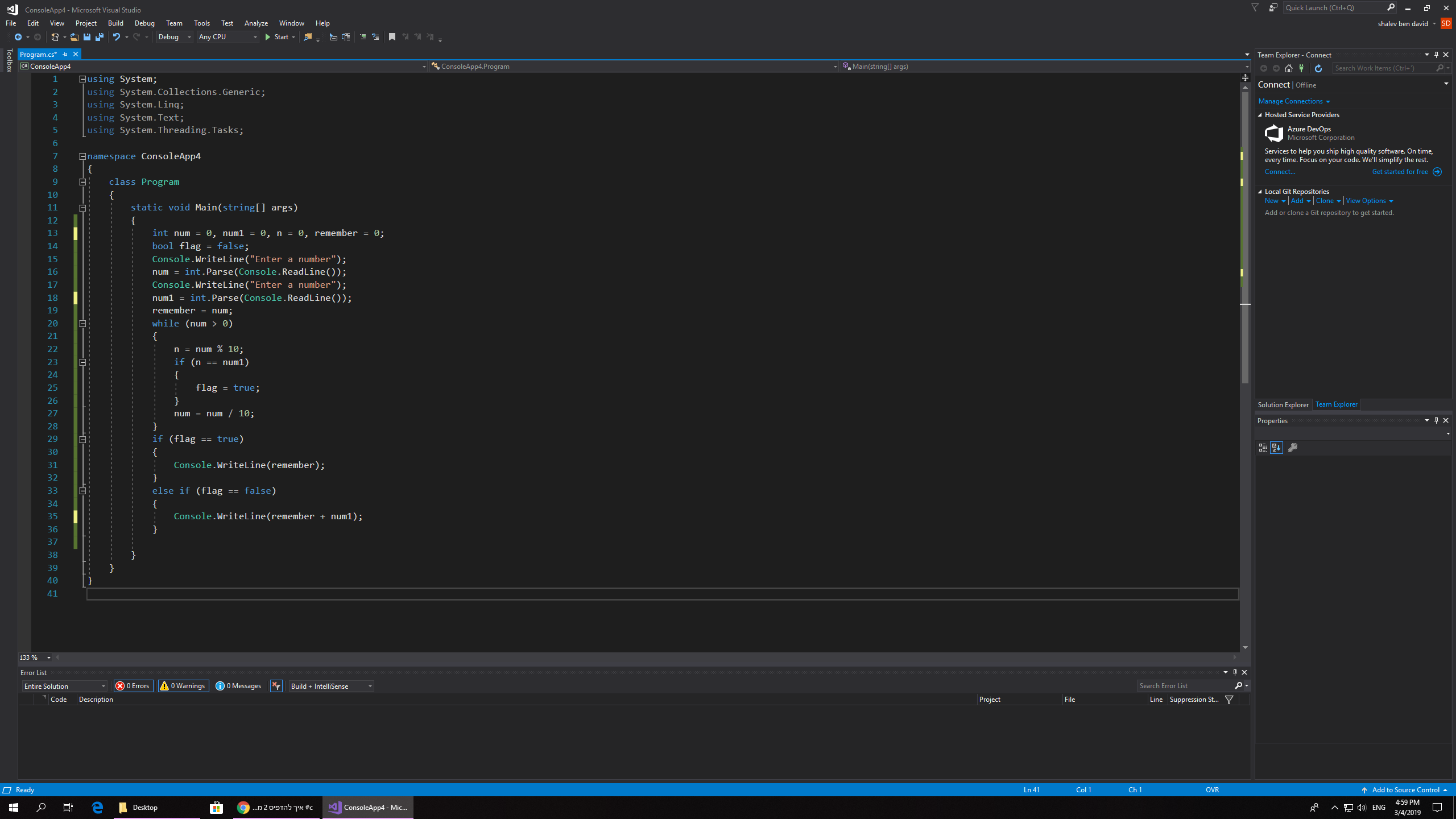Click the Save All toolbar icon

pyautogui.click(x=100, y=37)
